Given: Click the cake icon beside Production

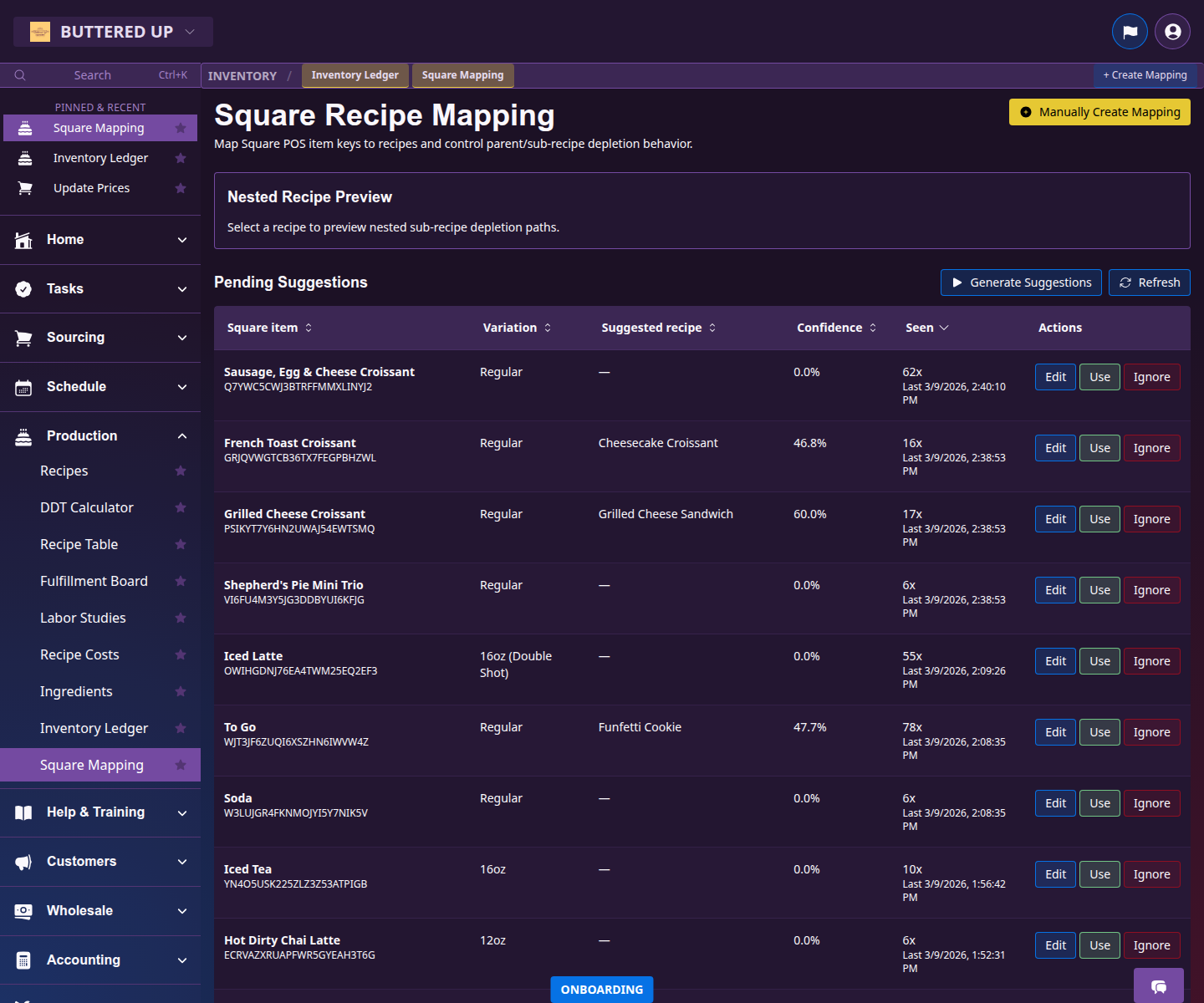Looking at the screenshot, I should point(23,435).
